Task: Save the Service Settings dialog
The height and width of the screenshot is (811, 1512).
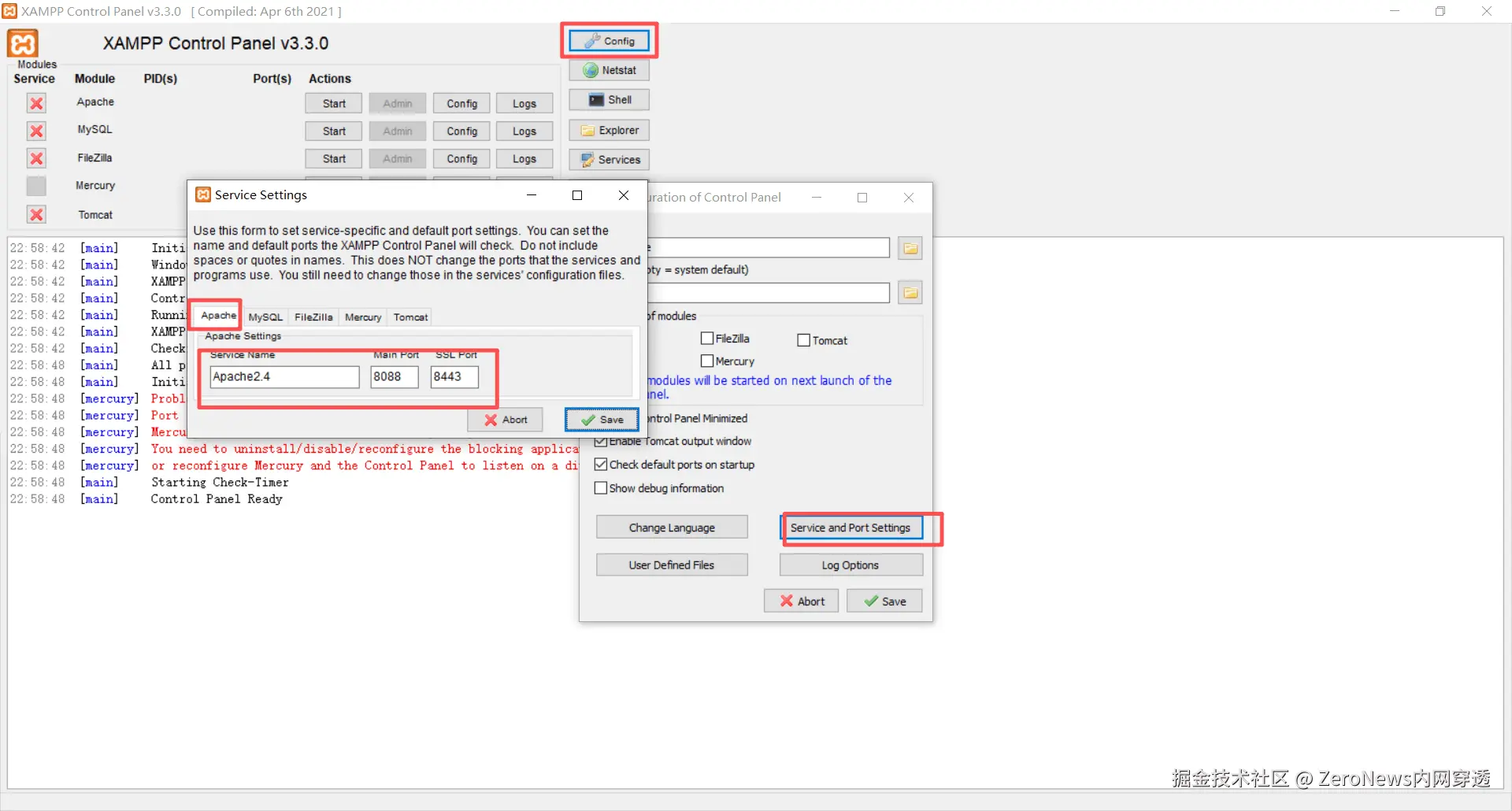Action: tap(602, 420)
